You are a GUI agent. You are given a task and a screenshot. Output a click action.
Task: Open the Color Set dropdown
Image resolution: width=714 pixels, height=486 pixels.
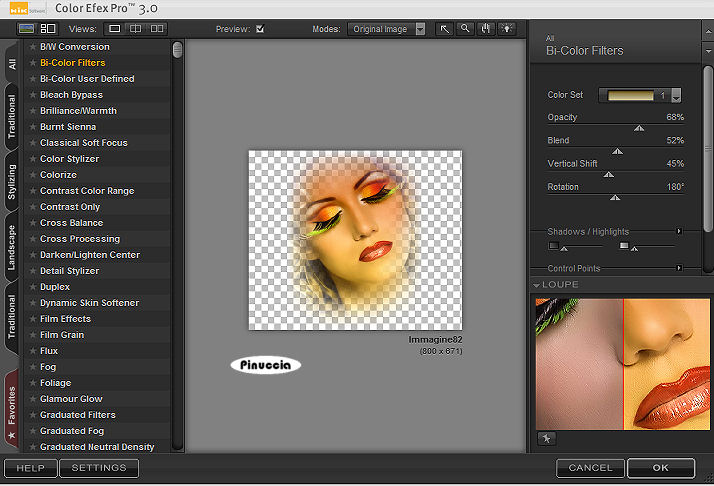click(676, 96)
